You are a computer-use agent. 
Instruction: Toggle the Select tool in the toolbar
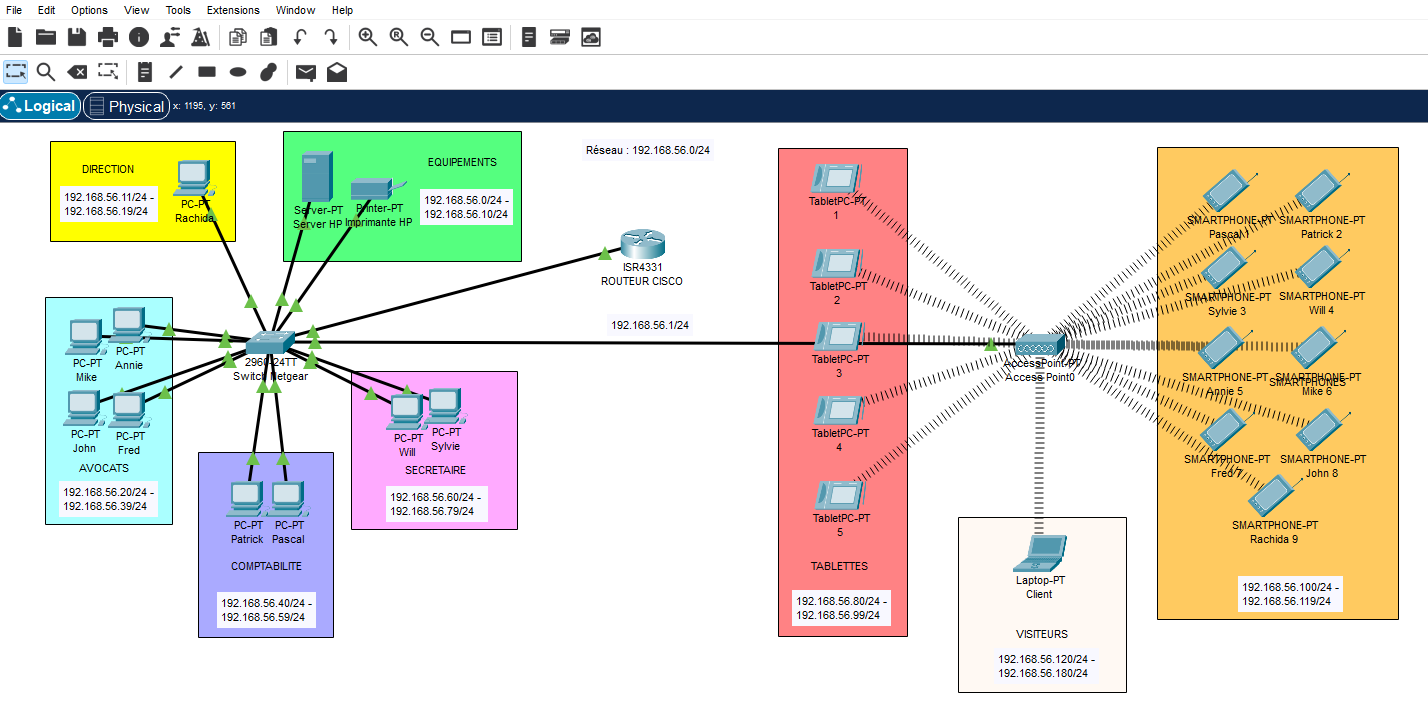pyautogui.click(x=15, y=72)
